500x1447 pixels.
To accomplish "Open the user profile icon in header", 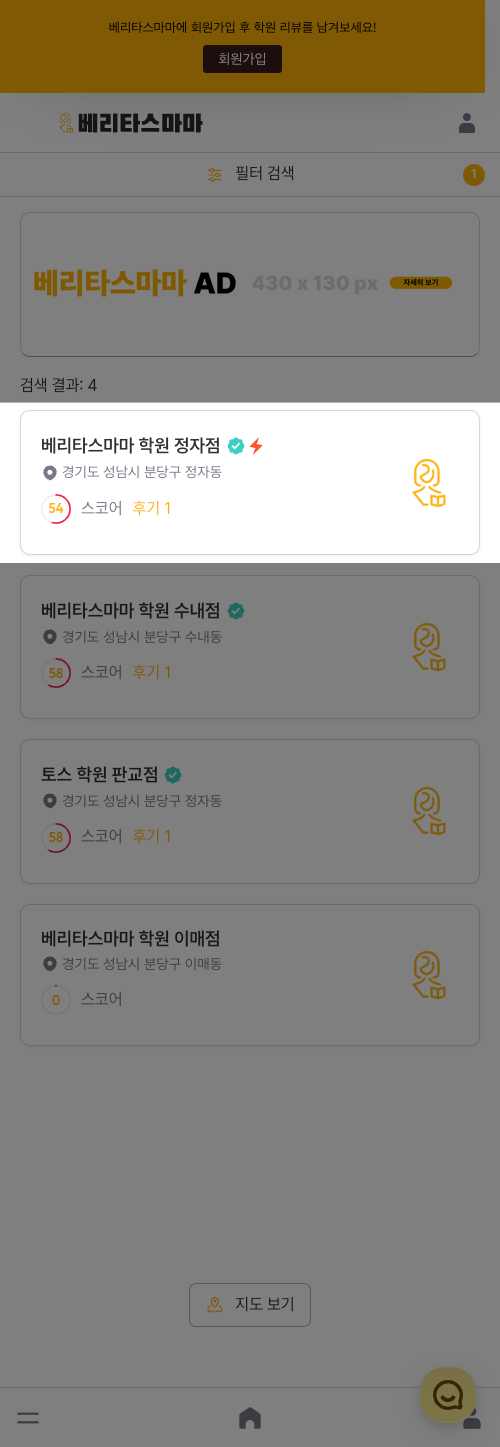I will [467, 123].
